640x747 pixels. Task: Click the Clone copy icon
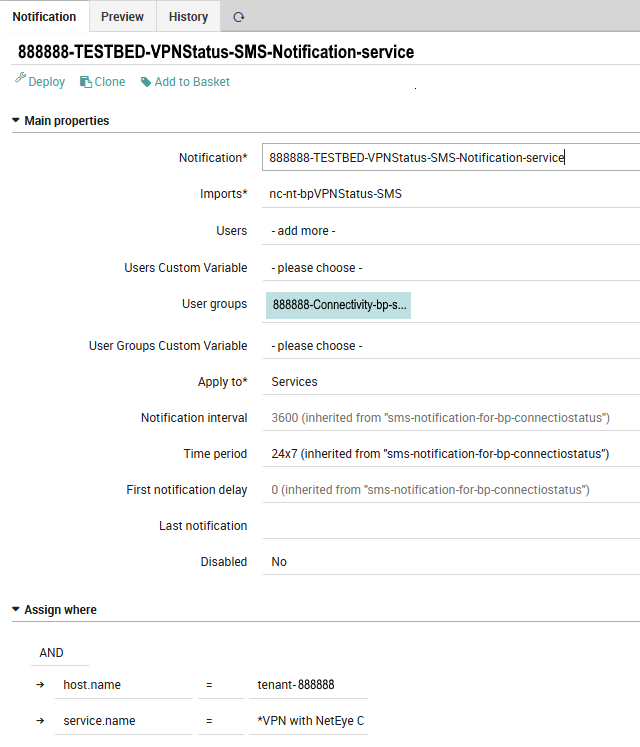pos(86,82)
